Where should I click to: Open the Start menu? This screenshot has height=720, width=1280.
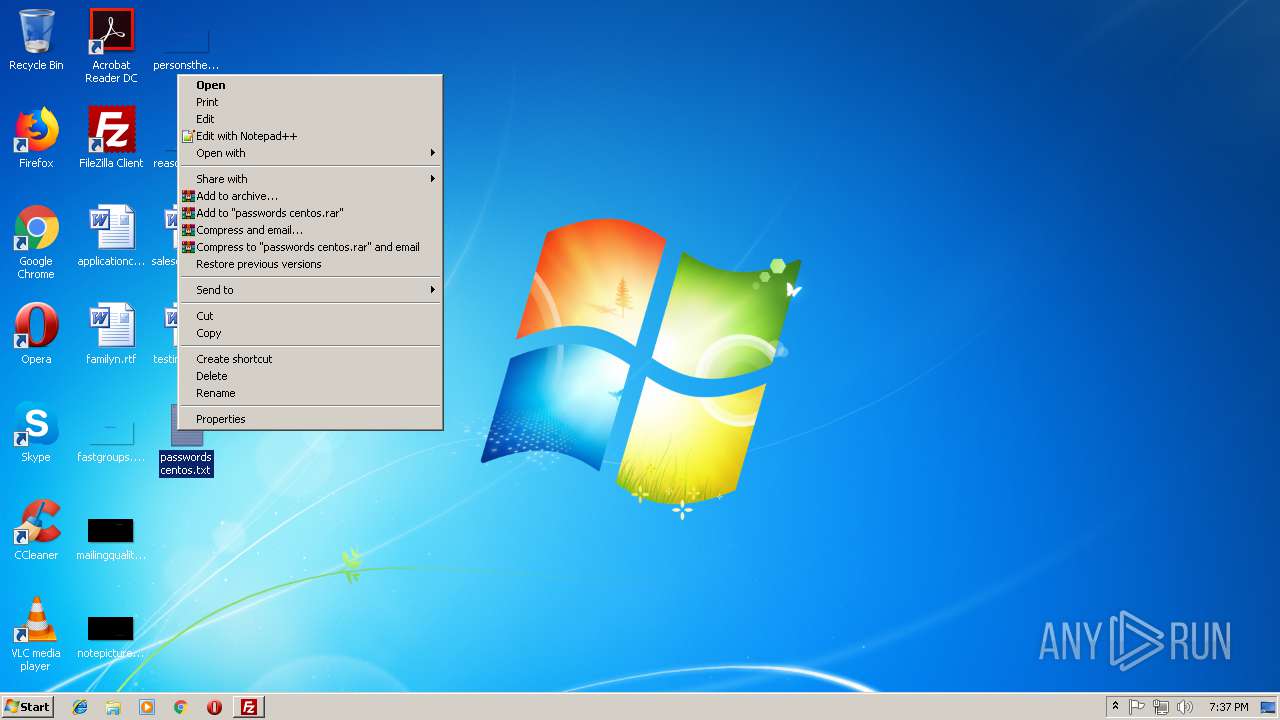pyautogui.click(x=27, y=707)
